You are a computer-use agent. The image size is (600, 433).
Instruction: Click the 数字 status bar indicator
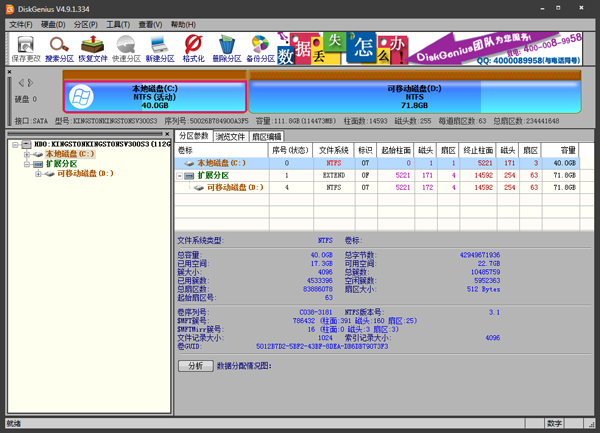pos(554,423)
